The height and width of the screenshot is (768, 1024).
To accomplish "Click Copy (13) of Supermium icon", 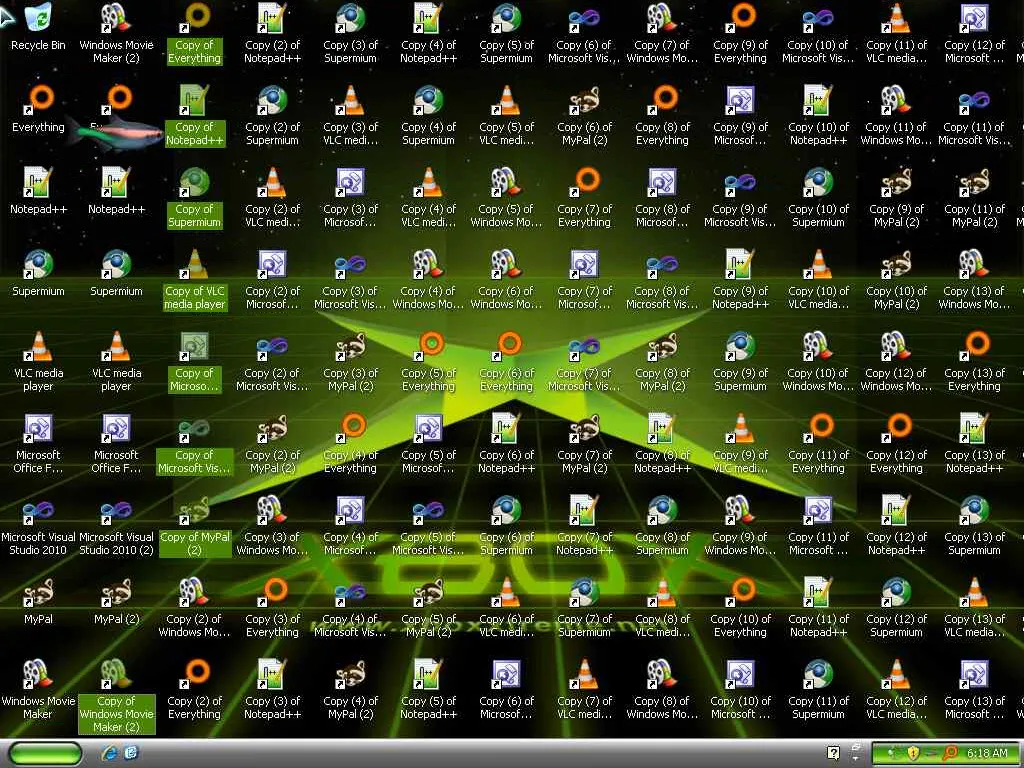I will pyautogui.click(x=974, y=525).
